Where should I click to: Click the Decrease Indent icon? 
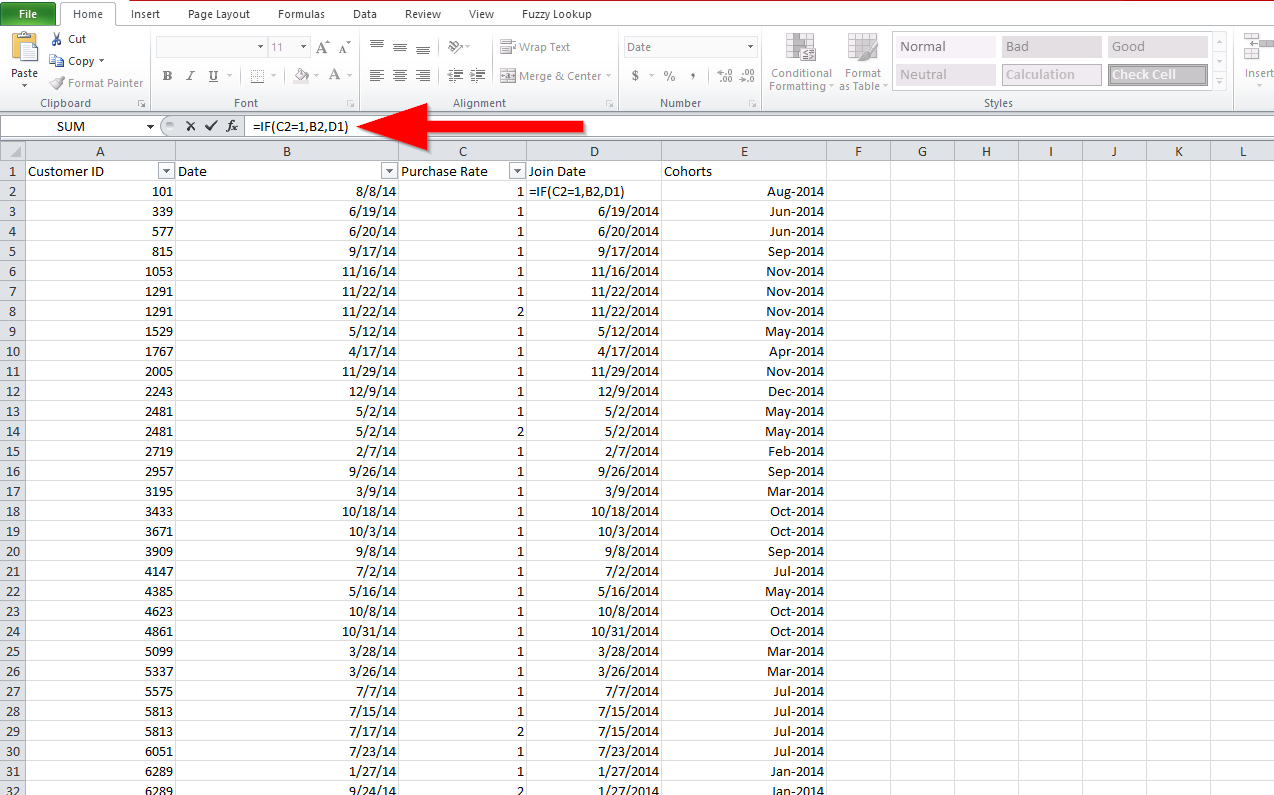click(x=455, y=76)
